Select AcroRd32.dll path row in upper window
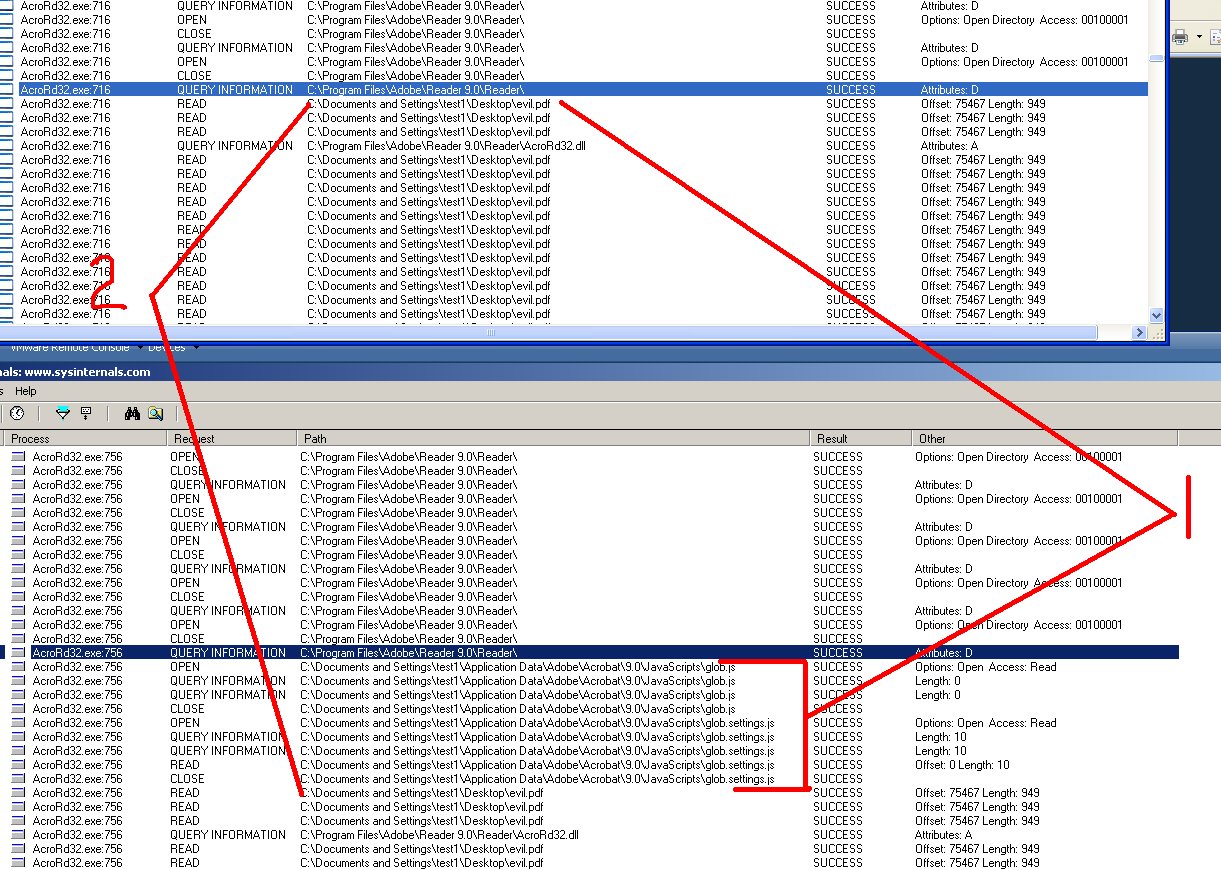This screenshot has width=1221, height=870. (x=574, y=146)
